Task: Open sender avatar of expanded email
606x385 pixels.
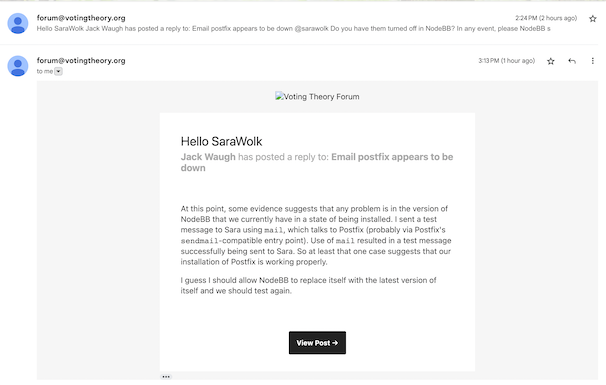Action: [x=18, y=66]
